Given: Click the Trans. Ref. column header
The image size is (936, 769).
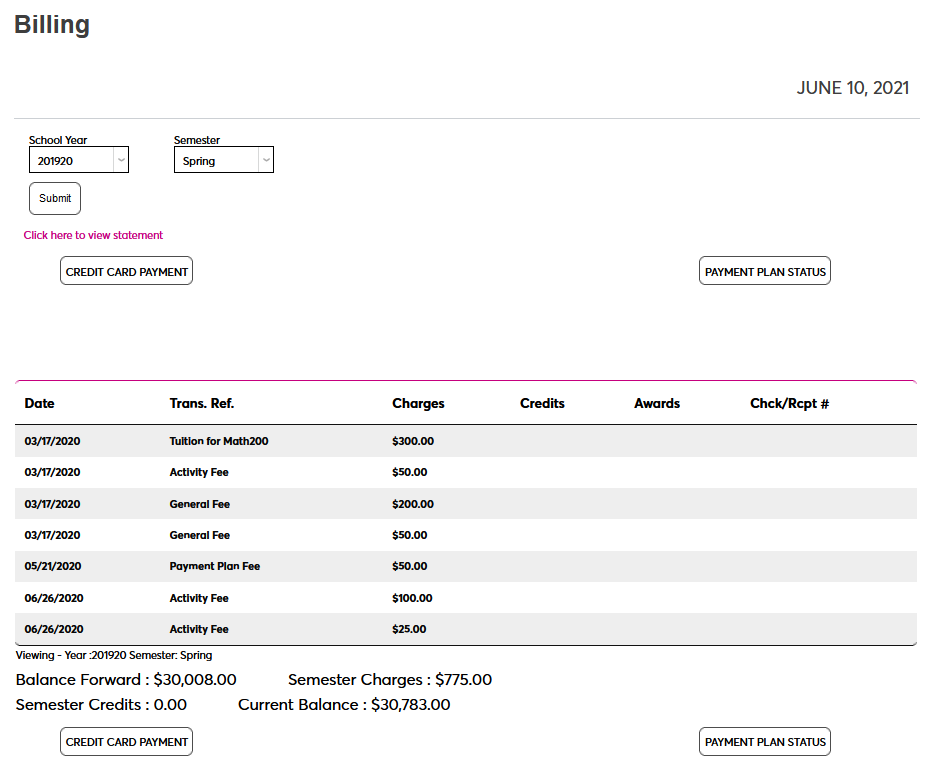Looking at the screenshot, I should point(202,403).
